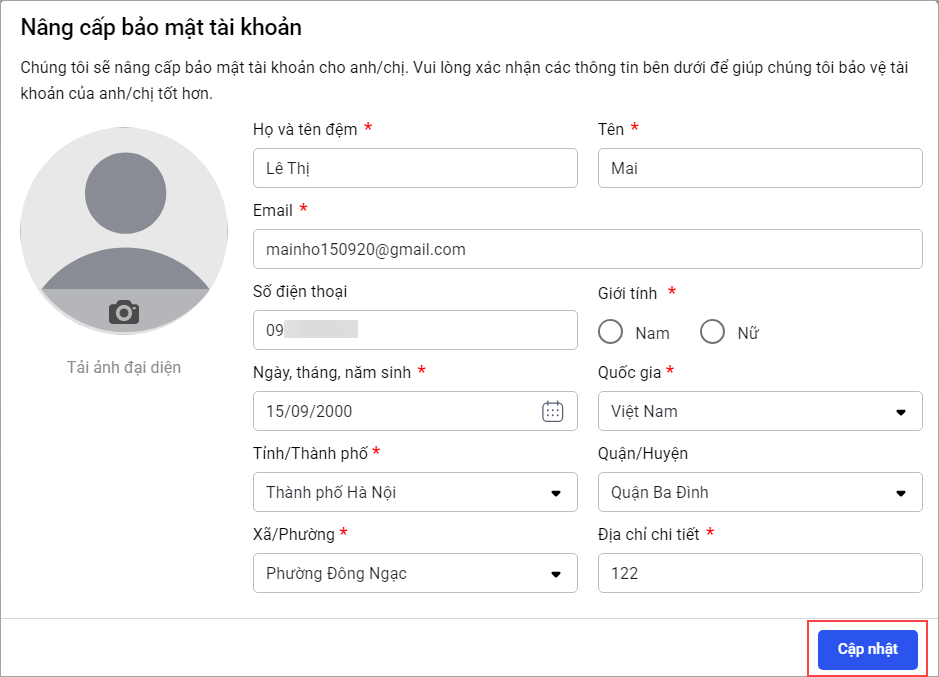
Task: Select the Nữ gender radio button
Action: 712,332
